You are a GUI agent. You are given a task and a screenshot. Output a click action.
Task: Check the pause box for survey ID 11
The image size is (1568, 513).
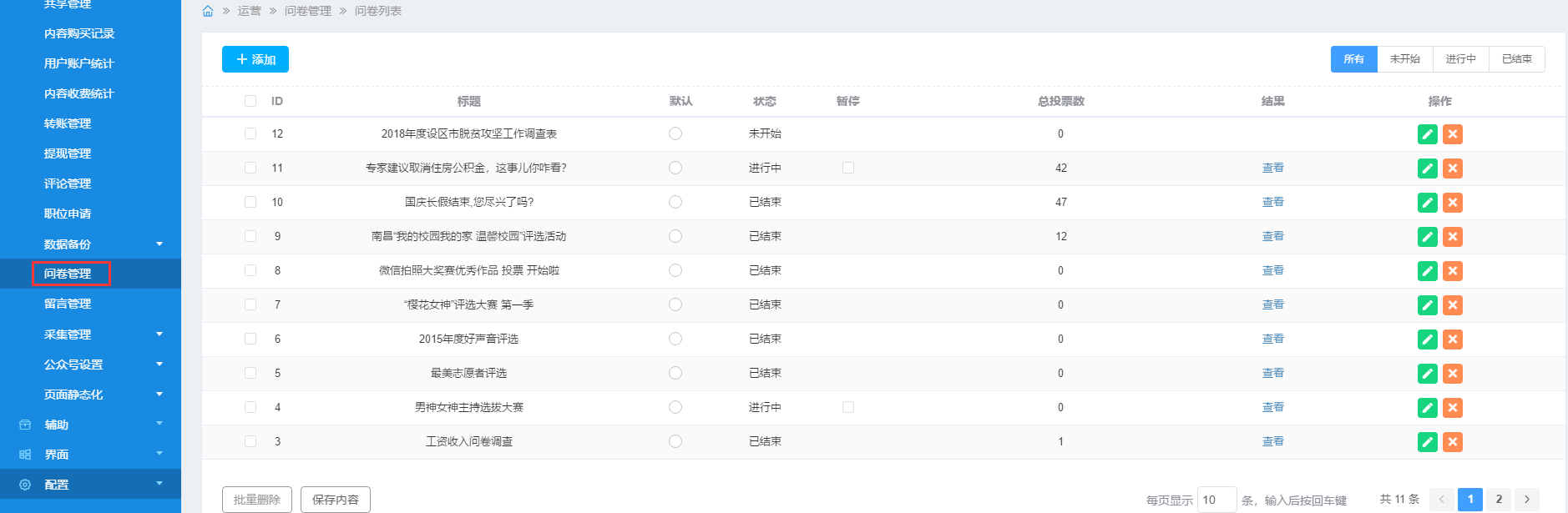(x=848, y=168)
